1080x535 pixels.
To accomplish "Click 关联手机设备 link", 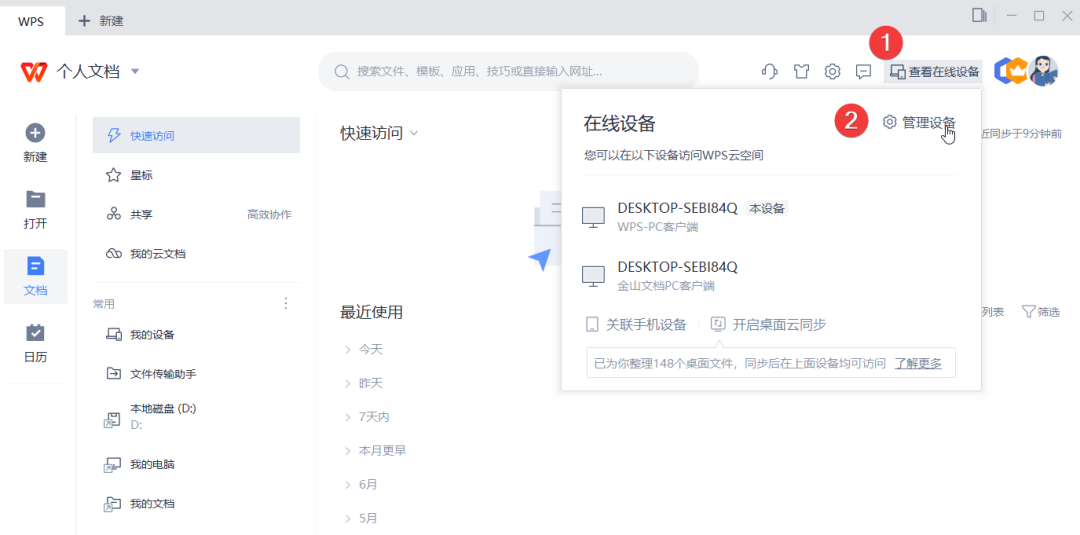I will (636, 325).
